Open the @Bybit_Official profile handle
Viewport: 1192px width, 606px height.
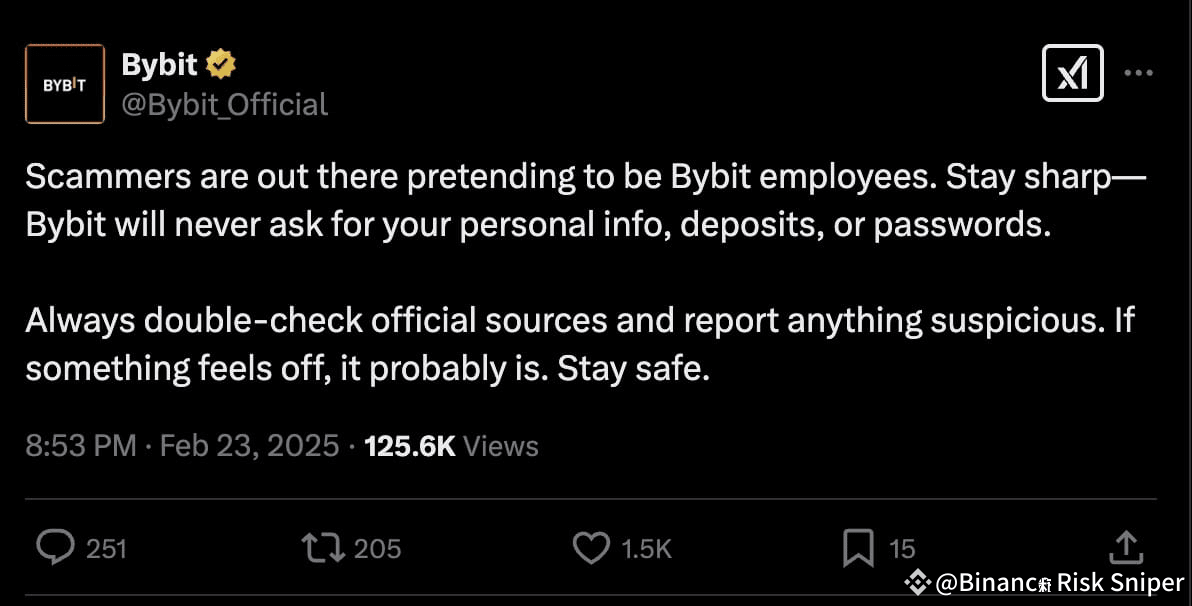(x=225, y=103)
